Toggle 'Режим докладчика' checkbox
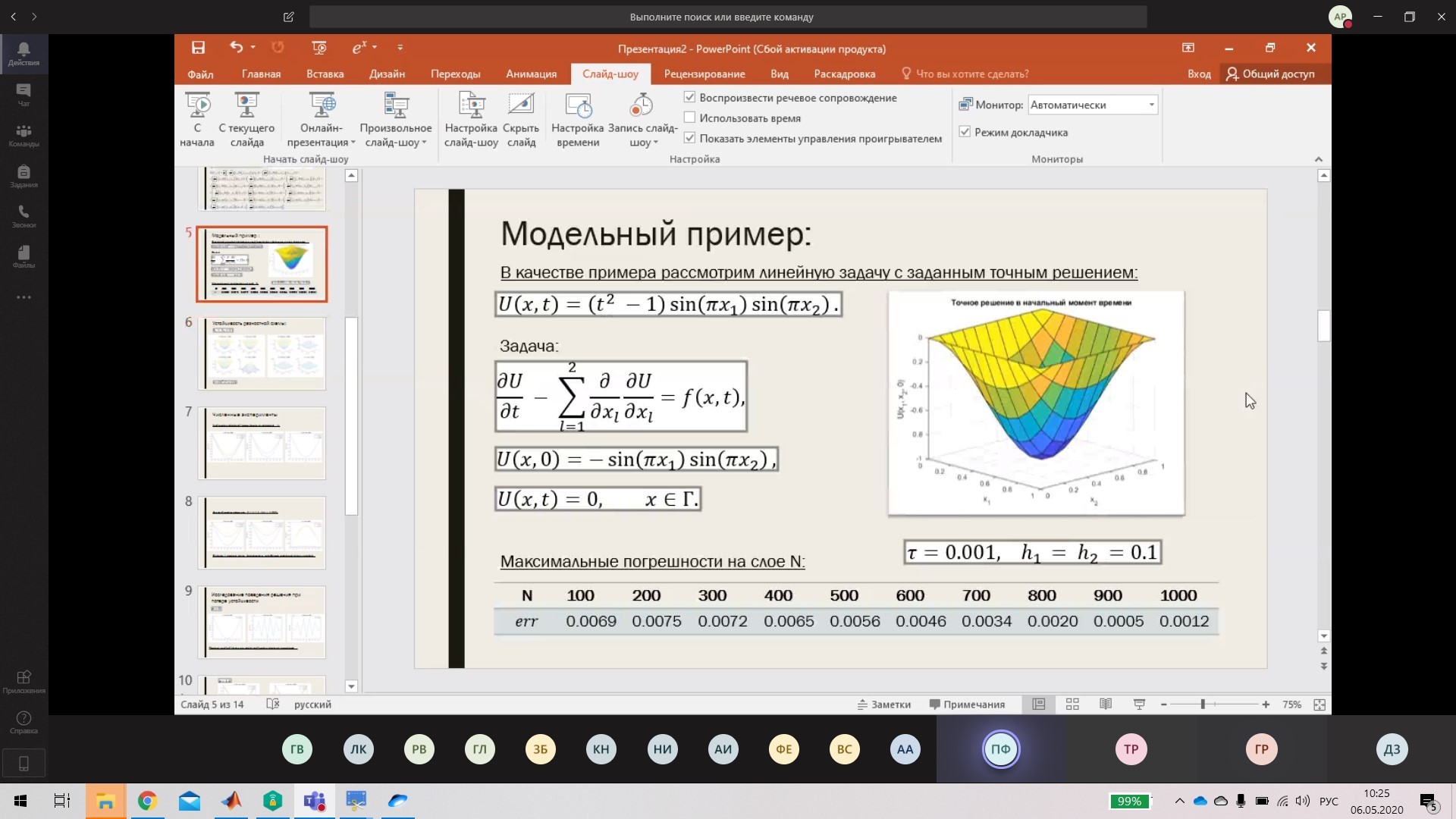 tap(965, 131)
